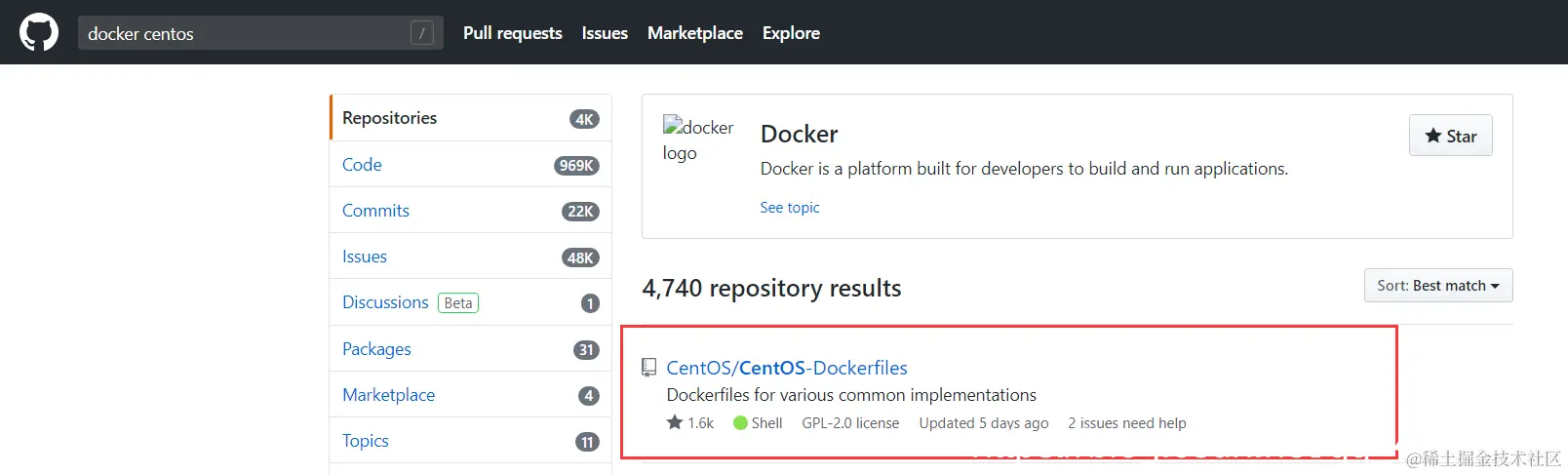1568x475 pixels.
Task: Open the CentOS/CentOS-Dockerfiles repository link
Action: [786, 368]
